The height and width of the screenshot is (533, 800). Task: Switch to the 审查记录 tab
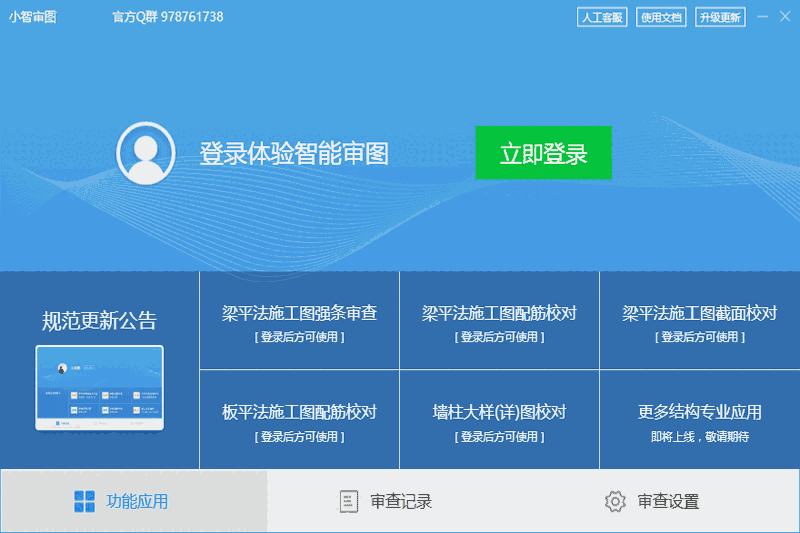(400, 501)
